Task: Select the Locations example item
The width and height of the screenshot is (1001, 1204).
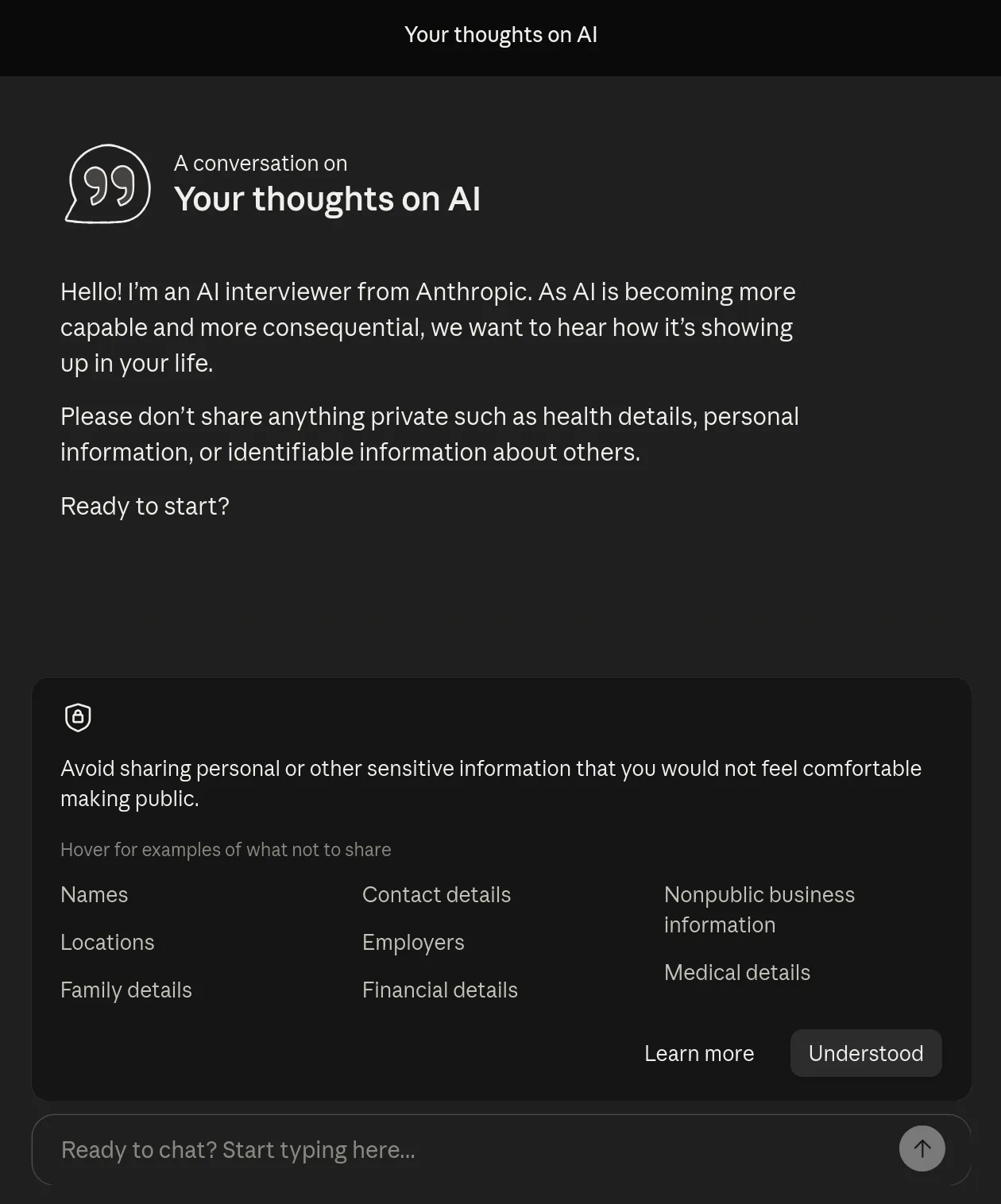Action: click(x=107, y=942)
